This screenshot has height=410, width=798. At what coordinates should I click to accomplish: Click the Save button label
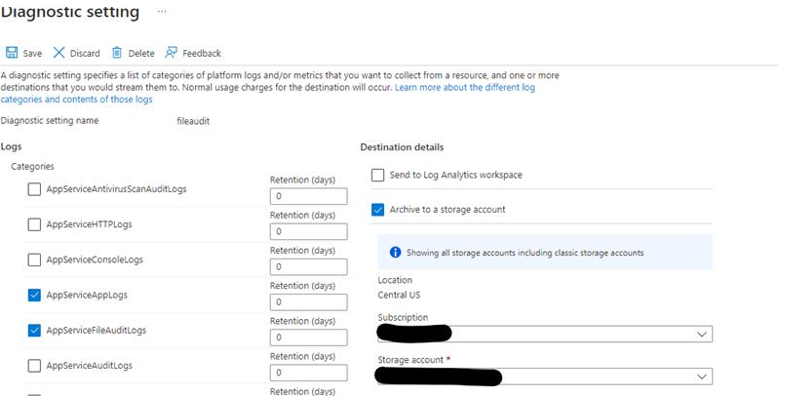click(x=32, y=53)
